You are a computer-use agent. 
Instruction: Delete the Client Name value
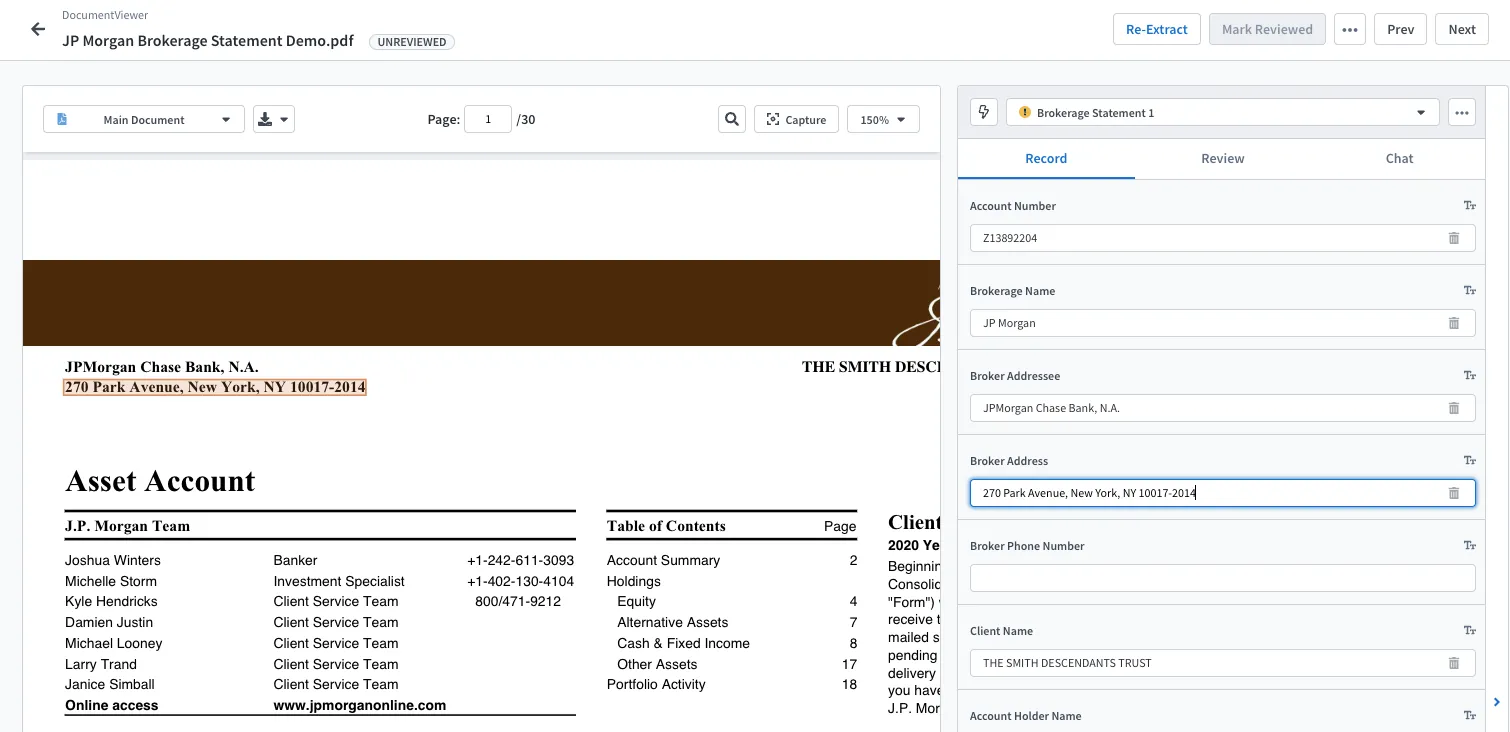(x=1454, y=663)
